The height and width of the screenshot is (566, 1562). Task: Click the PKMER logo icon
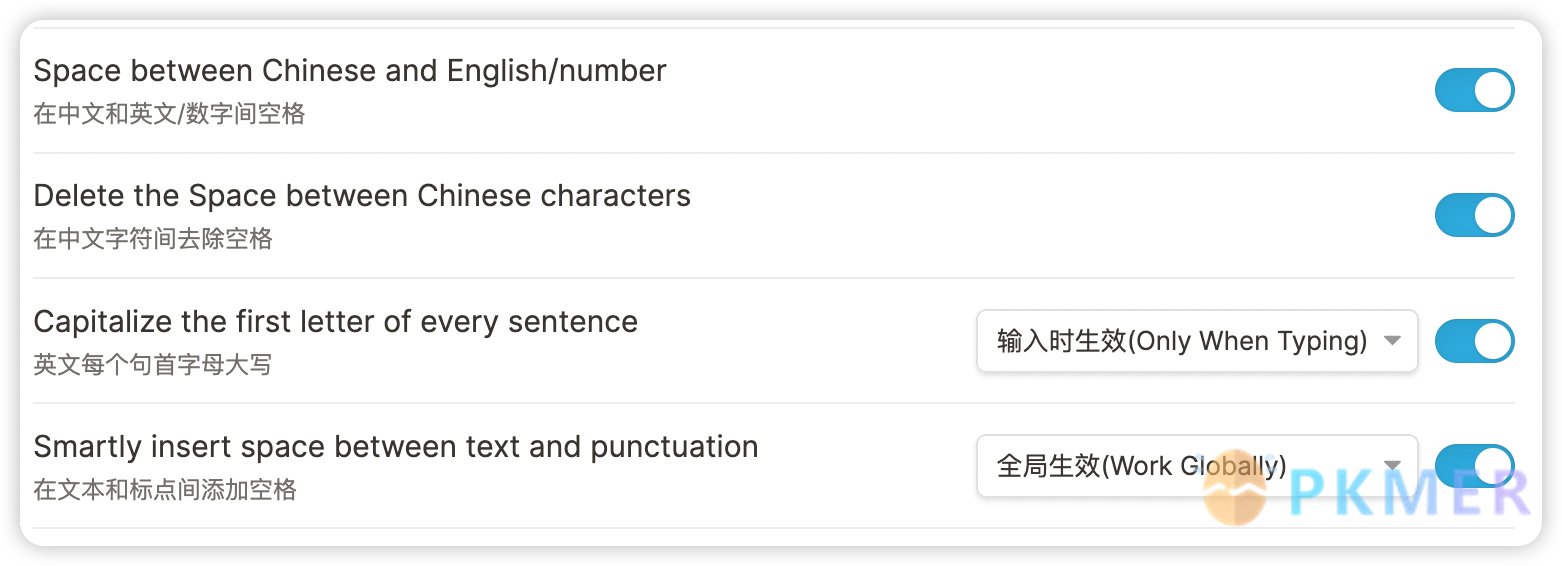pos(1235,489)
